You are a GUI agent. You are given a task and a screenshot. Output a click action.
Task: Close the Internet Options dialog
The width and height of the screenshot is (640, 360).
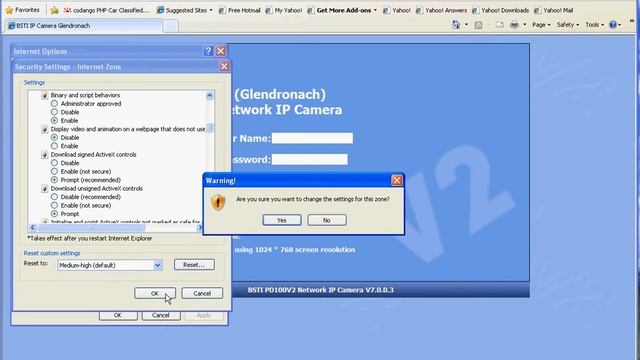(220, 51)
